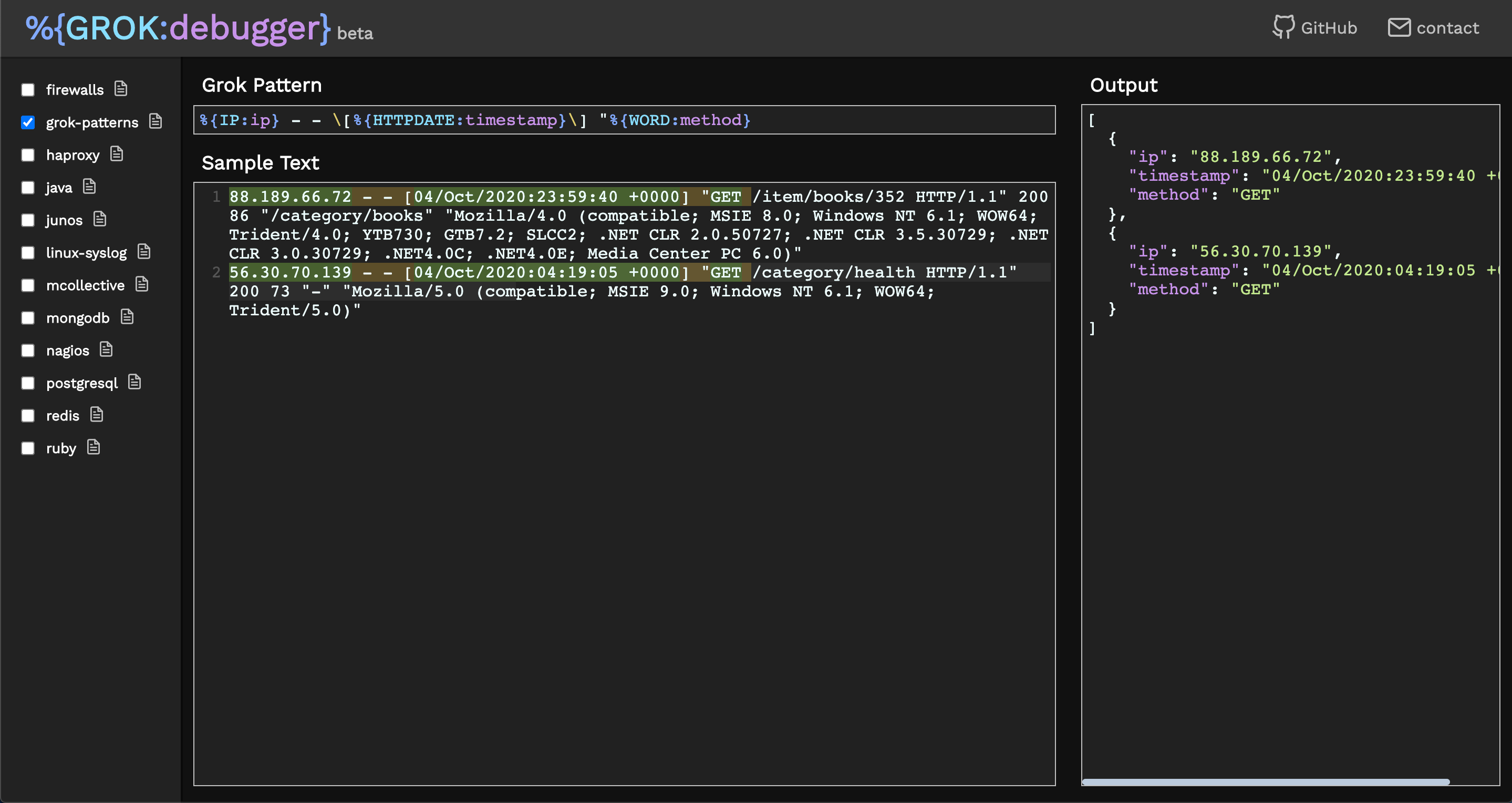
Task: Open the postgresql pattern file icon
Action: (135, 382)
